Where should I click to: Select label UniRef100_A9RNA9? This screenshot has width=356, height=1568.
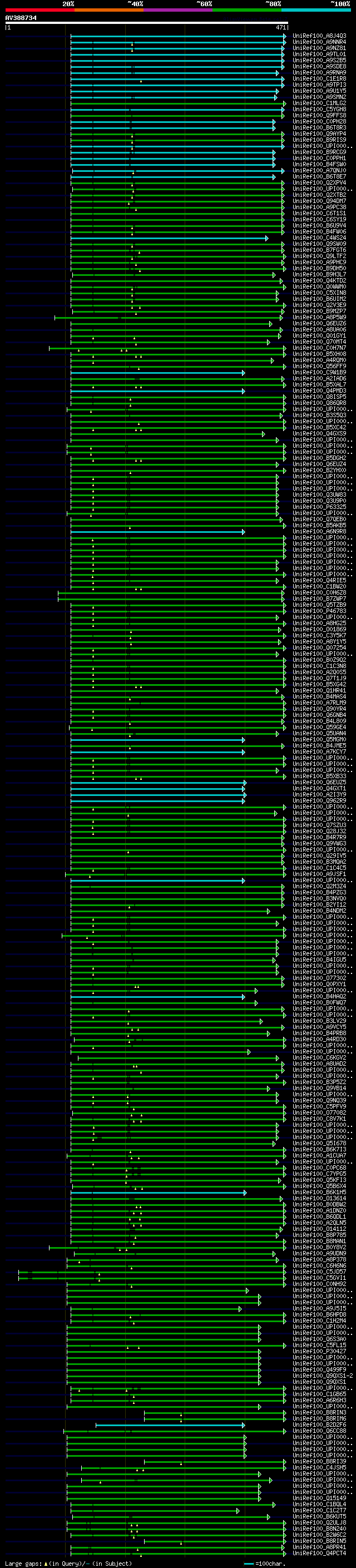coord(319,72)
